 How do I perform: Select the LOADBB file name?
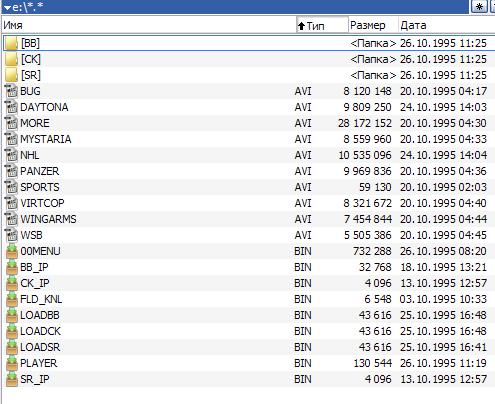coord(40,315)
